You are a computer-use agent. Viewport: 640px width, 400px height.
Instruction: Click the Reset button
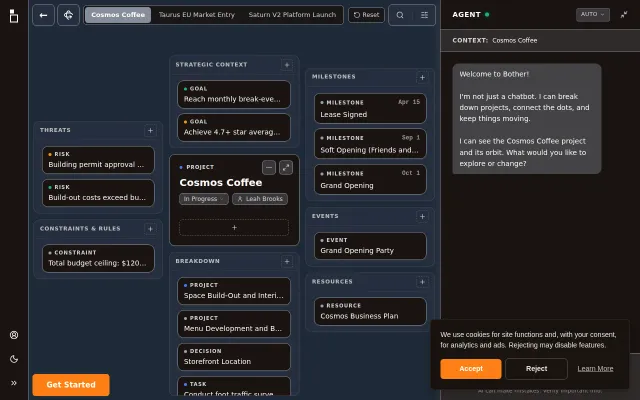click(x=366, y=15)
